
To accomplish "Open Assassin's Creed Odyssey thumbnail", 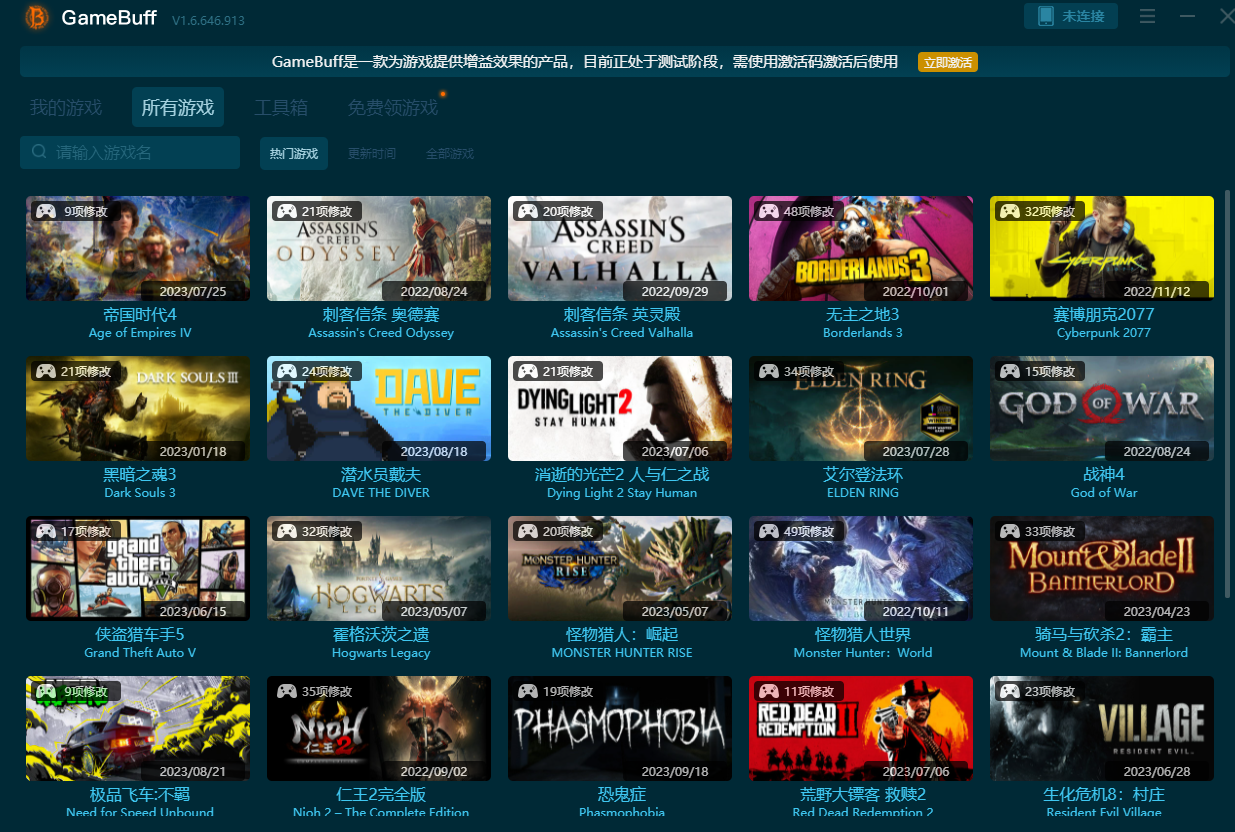I will [x=379, y=248].
